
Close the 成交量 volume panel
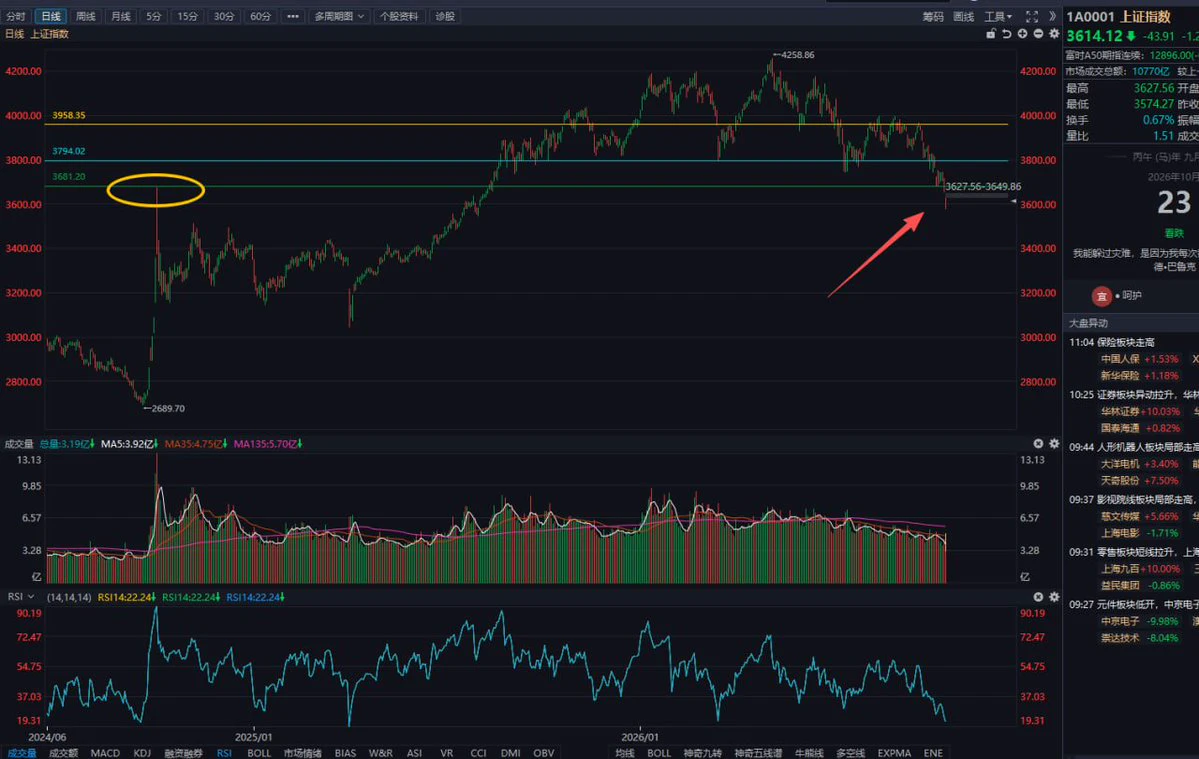click(x=1038, y=443)
